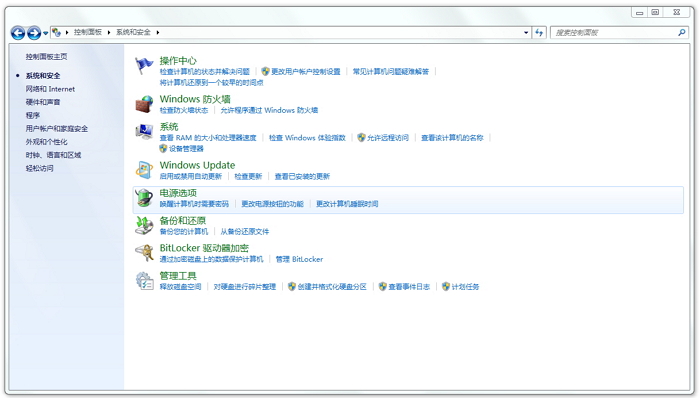Click 查看已安装的更新 link
Screen dimensions: 700x398
click(x=302, y=176)
